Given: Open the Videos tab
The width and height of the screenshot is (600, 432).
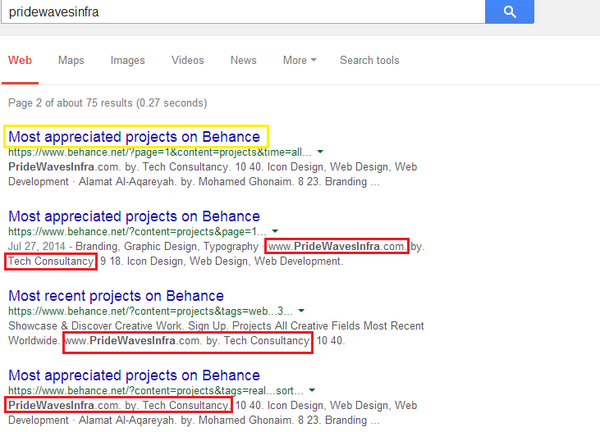Looking at the screenshot, I should [188, 60].
